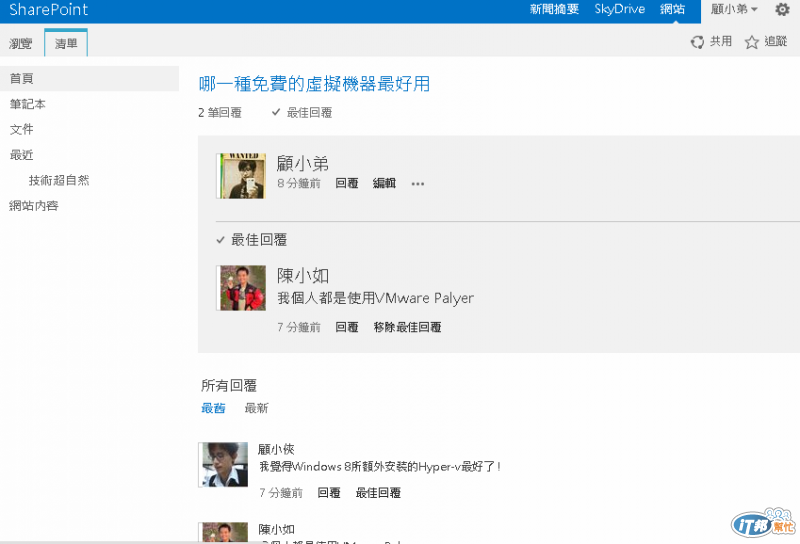Viewport: 800px width, 544px height.
Task: Open the ellipsis menu under 顧小弟's post
Action: tap(418, 184)
